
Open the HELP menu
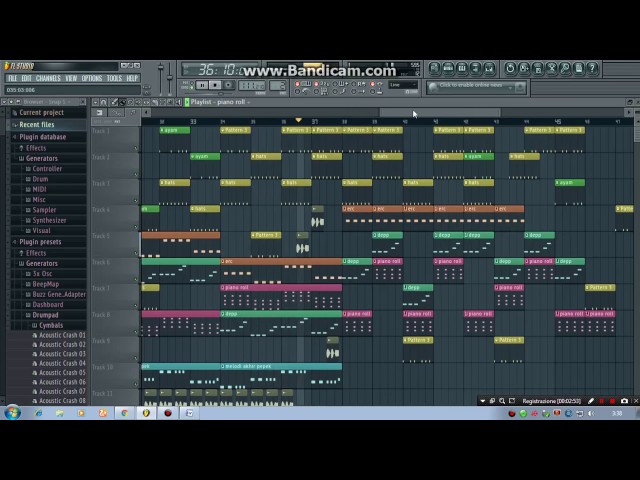pos(132,78)
